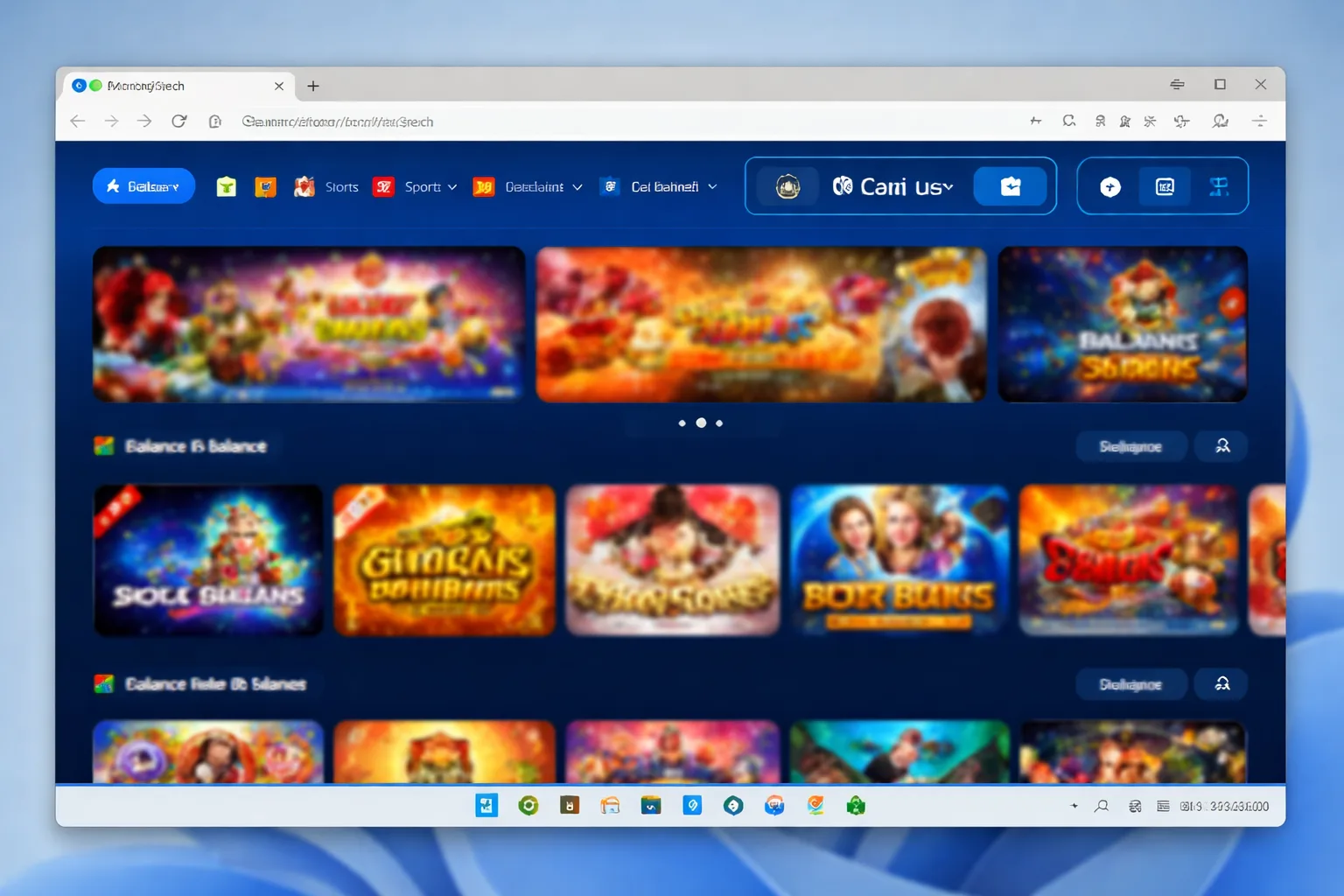This screenshot has height=896, width=1344.
Task: Go back with the browser back arrow
Action: click(78, 122)
